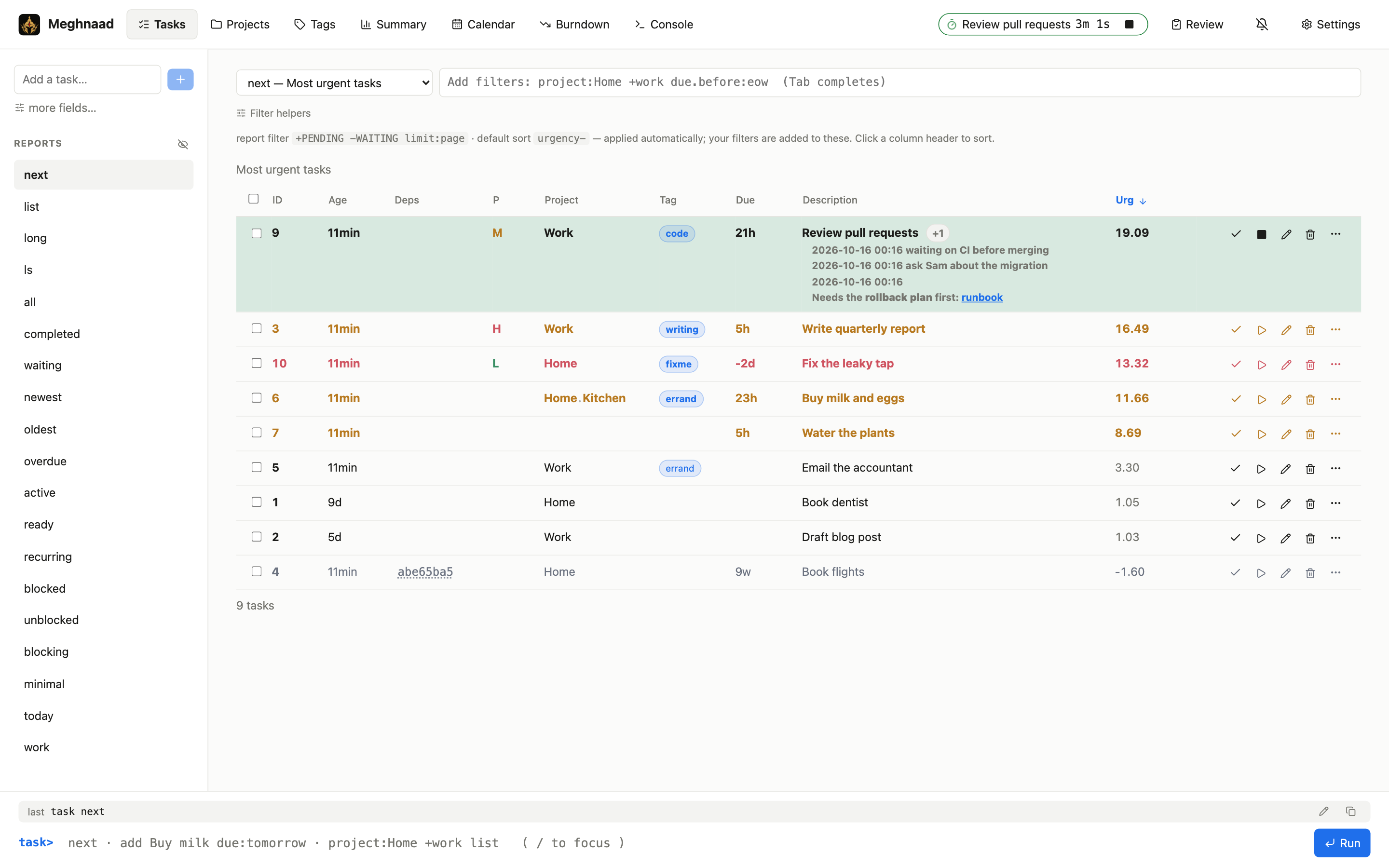This screenshot has height=868, width=1389.
Task: Select the checkbox for task 6
Action: pos(257,398)
